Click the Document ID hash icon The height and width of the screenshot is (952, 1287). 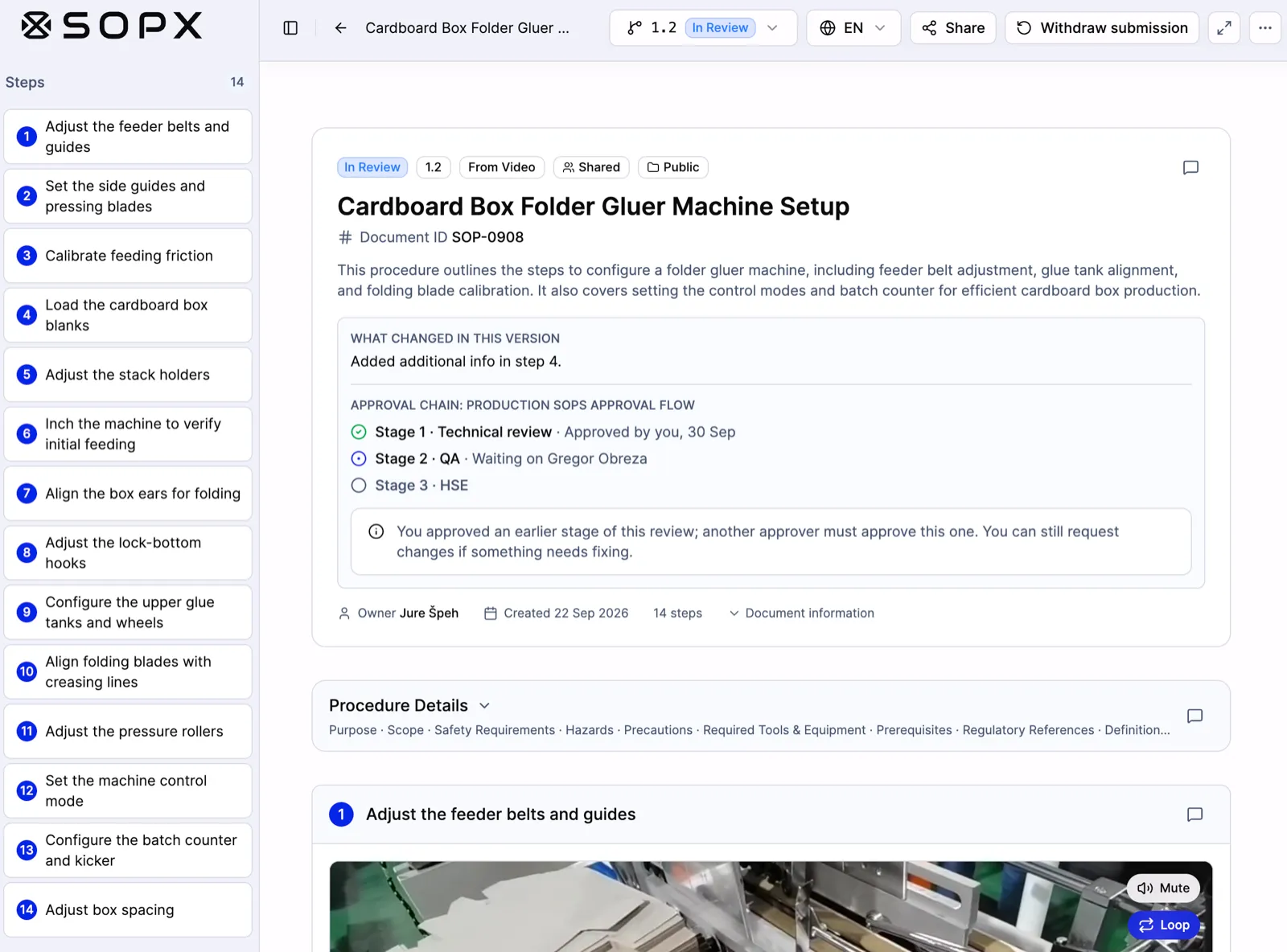[x=345, y=237]
